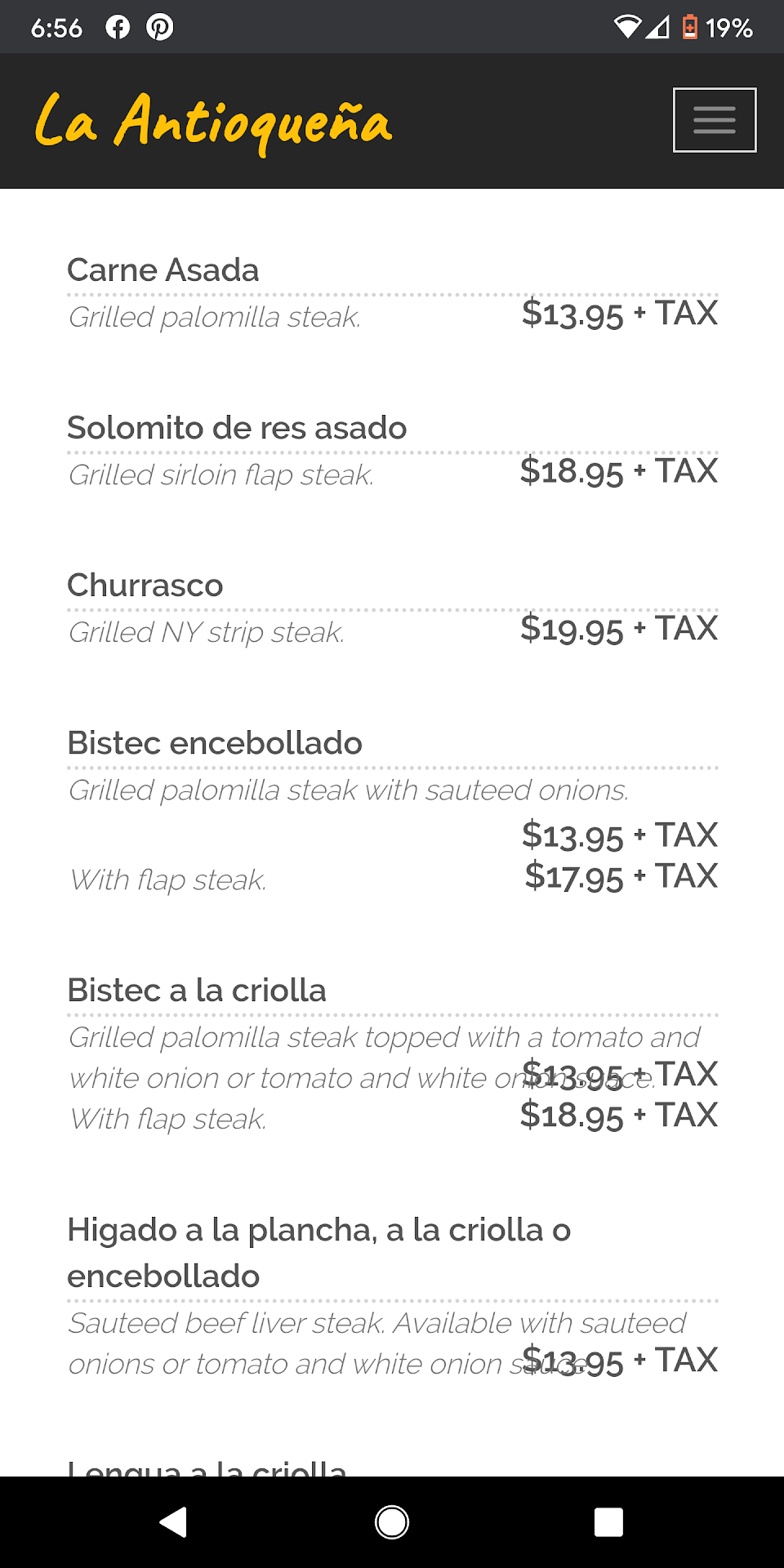Tap the Wi-Fi signal icon
The height and width of the screenshot is (1568, 784).
[627, 28]
